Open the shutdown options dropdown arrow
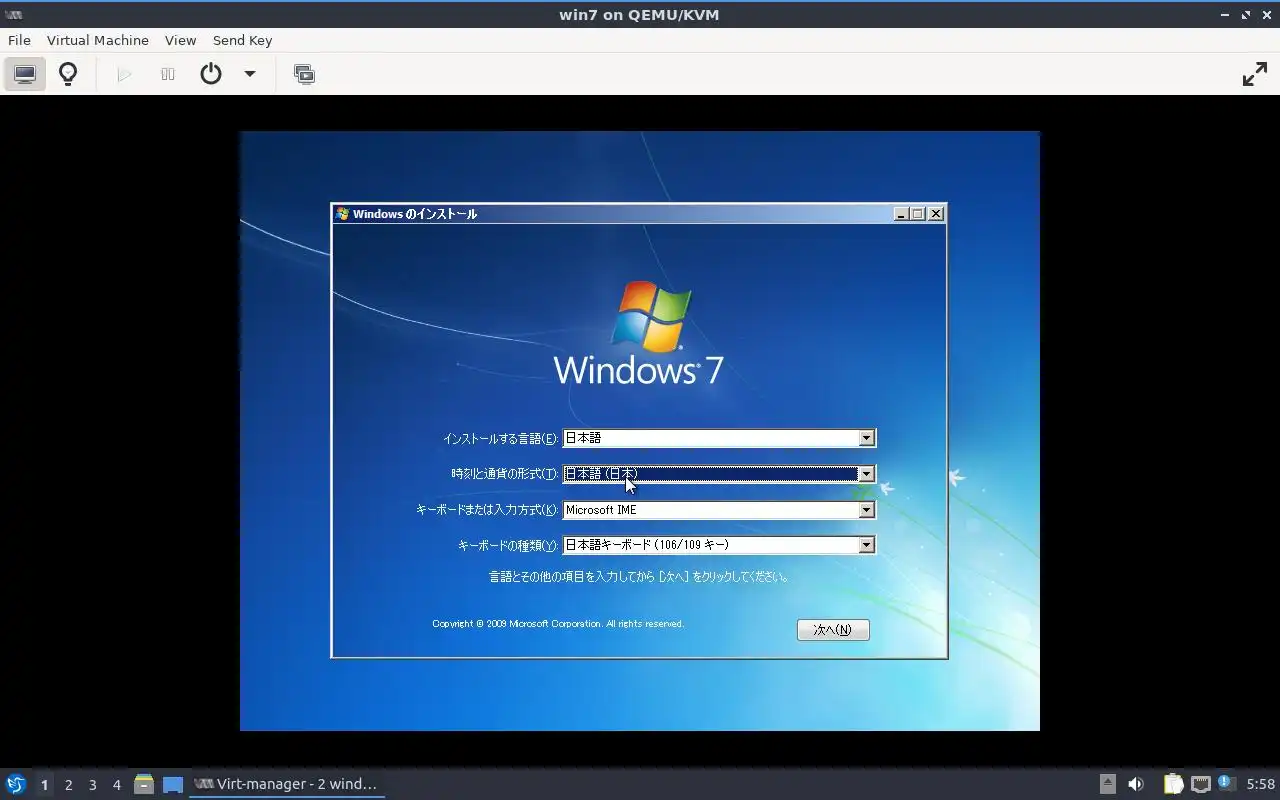1280x800 pixels. click(x=250, y=74)
